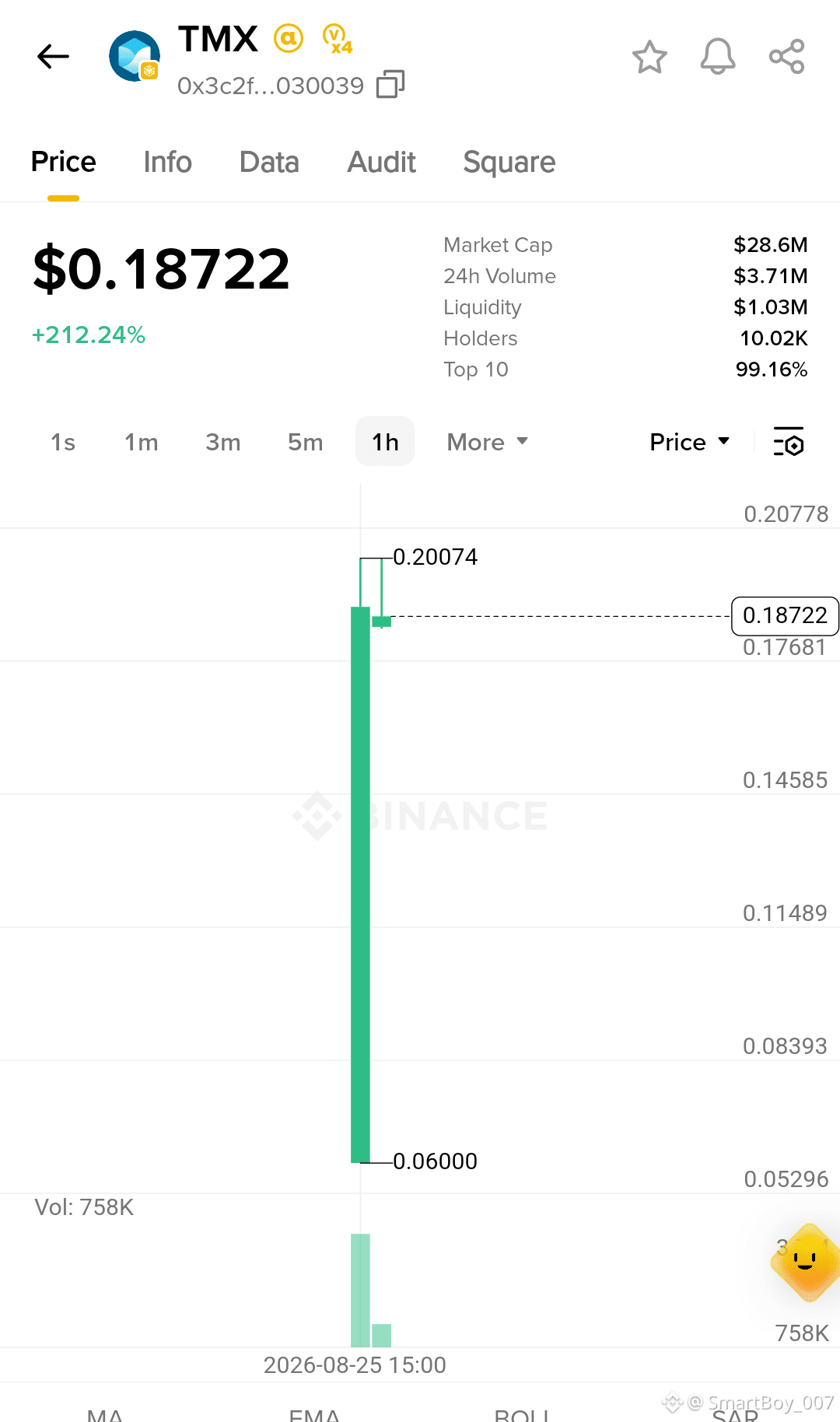Open the smiley floating assistant icon
Screen dimensions: 840x1422
[806, 1262]
